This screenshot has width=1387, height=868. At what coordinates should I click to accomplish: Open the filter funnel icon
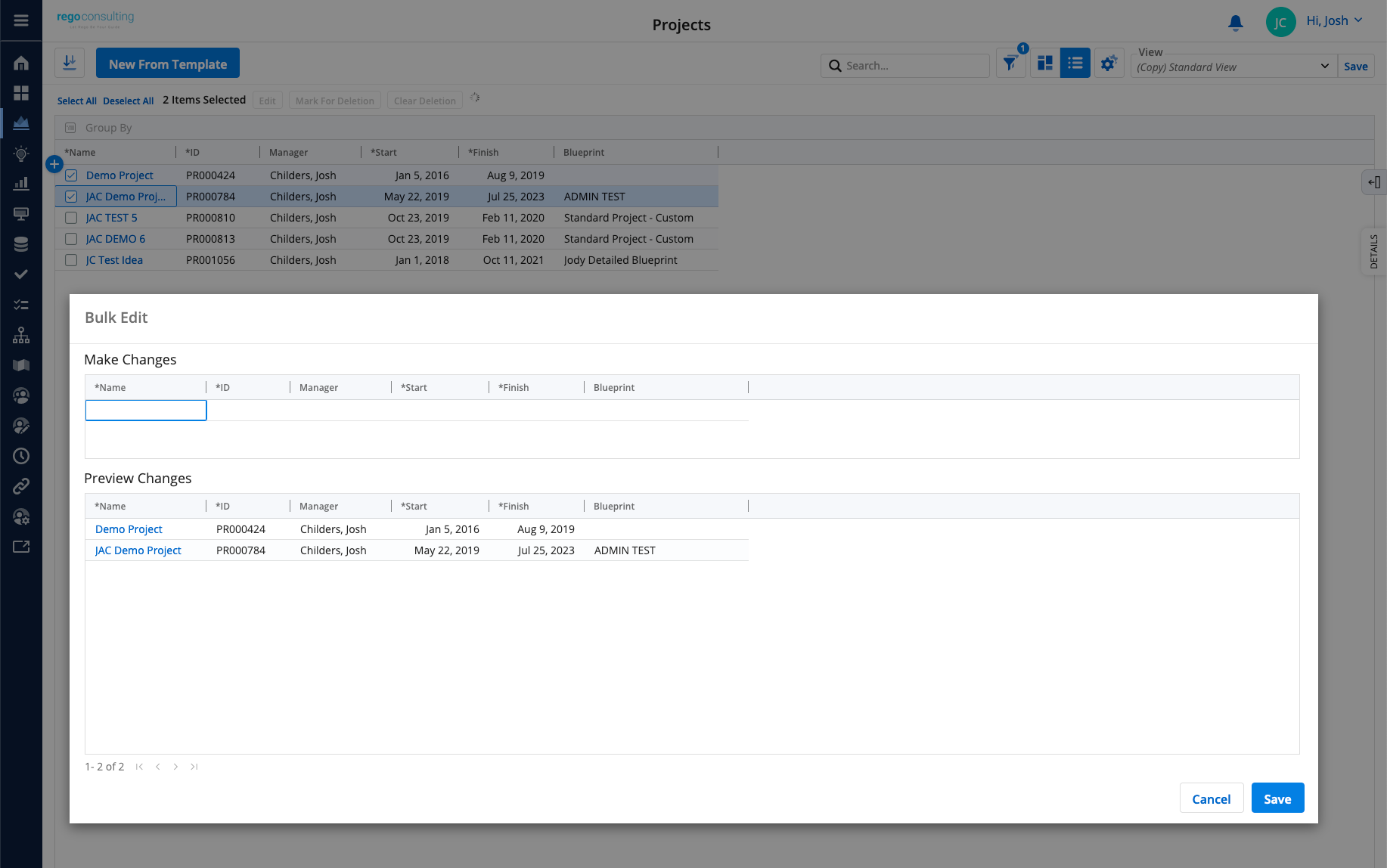pos(1010,64)
